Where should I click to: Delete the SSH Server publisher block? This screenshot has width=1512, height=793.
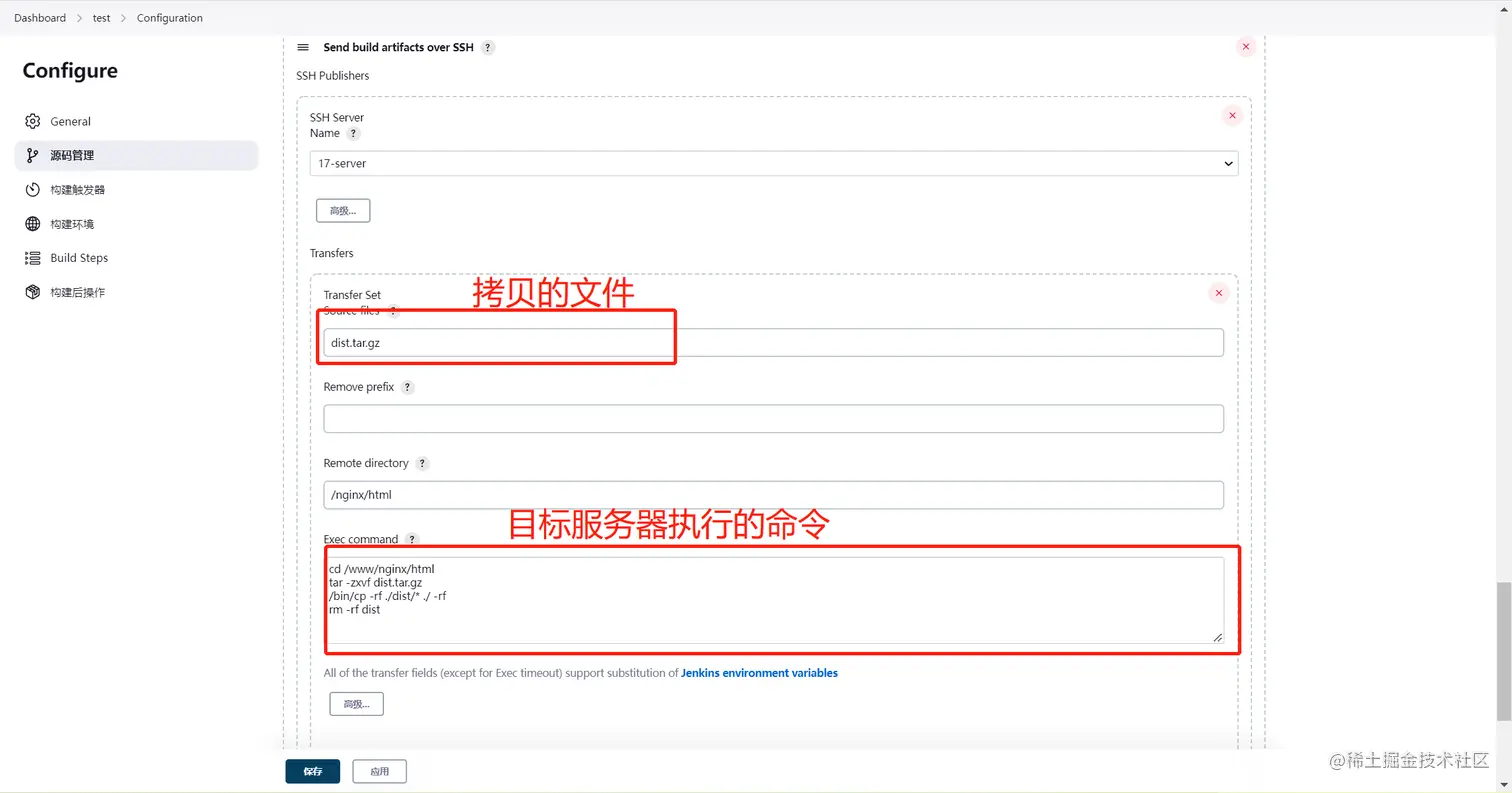[1232, 116]
